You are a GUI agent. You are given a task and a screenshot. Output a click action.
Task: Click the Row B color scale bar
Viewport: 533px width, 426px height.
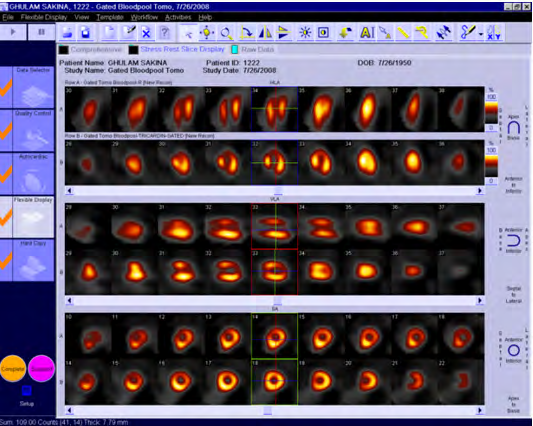(491, 166)
